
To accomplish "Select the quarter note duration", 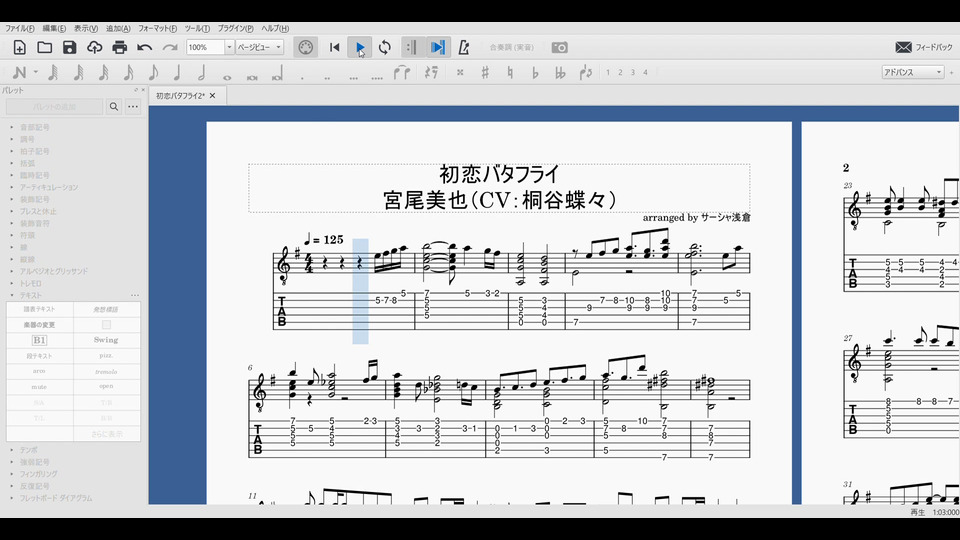I will 178,72.
